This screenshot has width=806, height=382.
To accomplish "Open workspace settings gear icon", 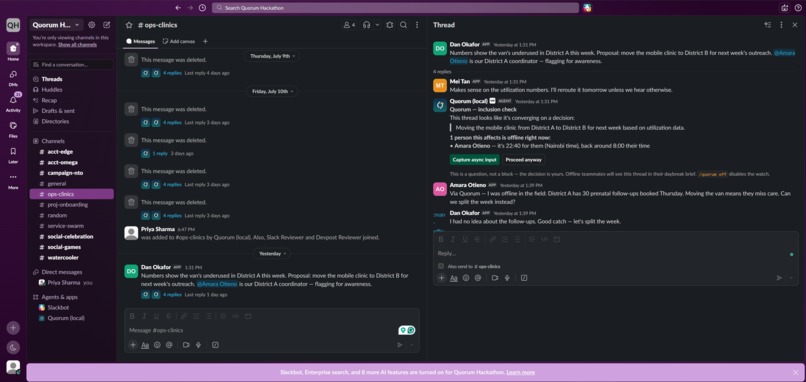I will 91,25.
